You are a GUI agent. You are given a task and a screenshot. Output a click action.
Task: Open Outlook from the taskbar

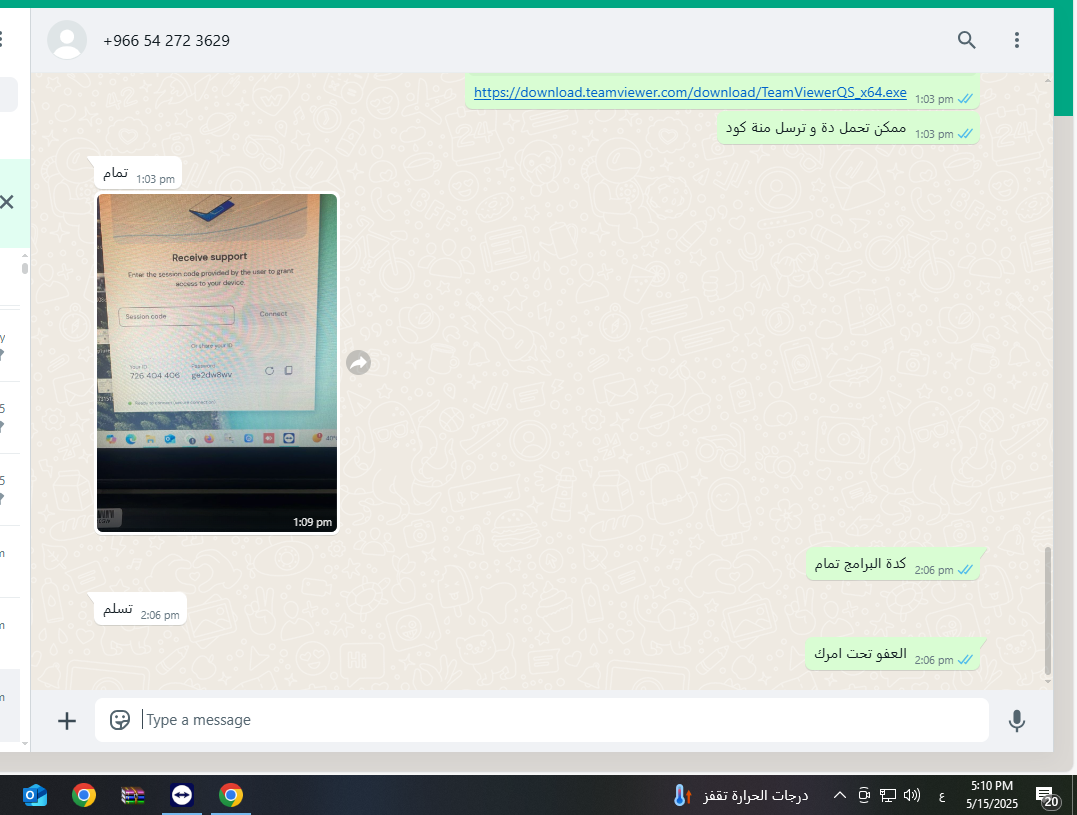coord(35,795)
